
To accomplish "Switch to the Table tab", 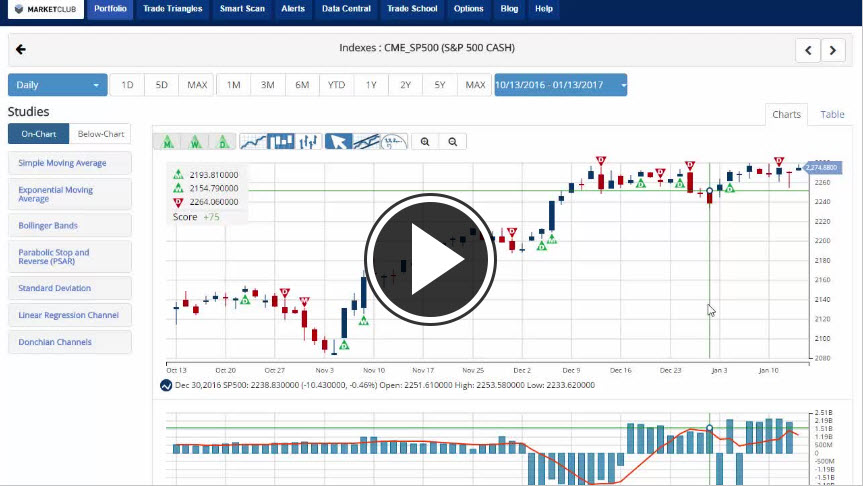I will [x=832, y=114].
